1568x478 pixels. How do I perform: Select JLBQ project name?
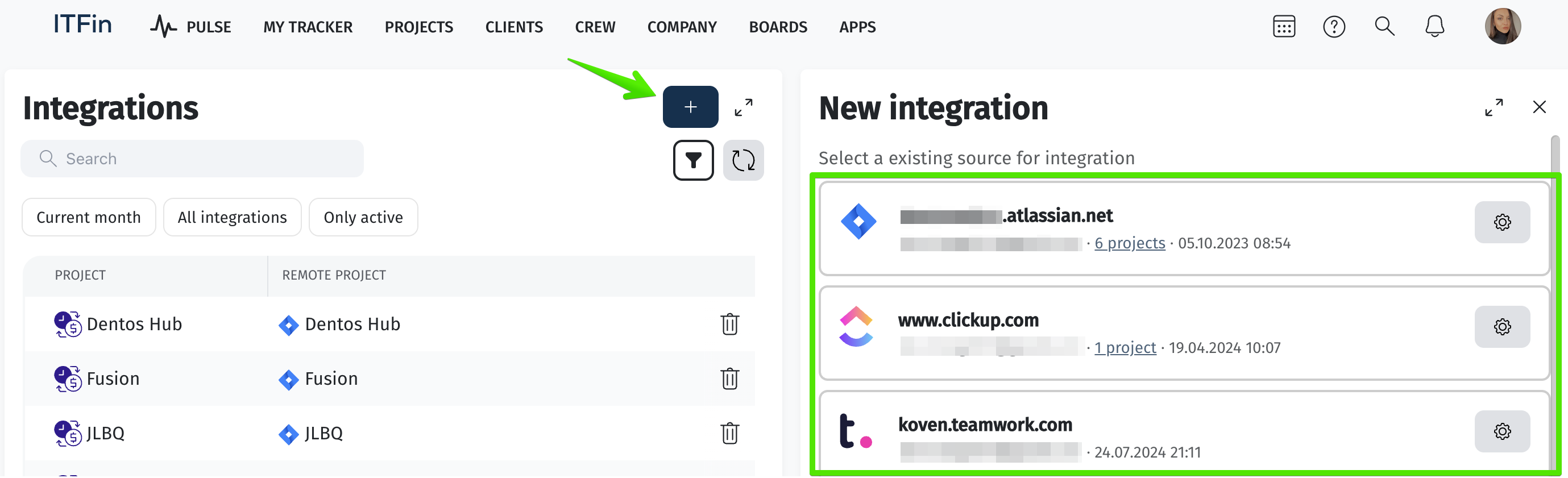click(105, 434)
